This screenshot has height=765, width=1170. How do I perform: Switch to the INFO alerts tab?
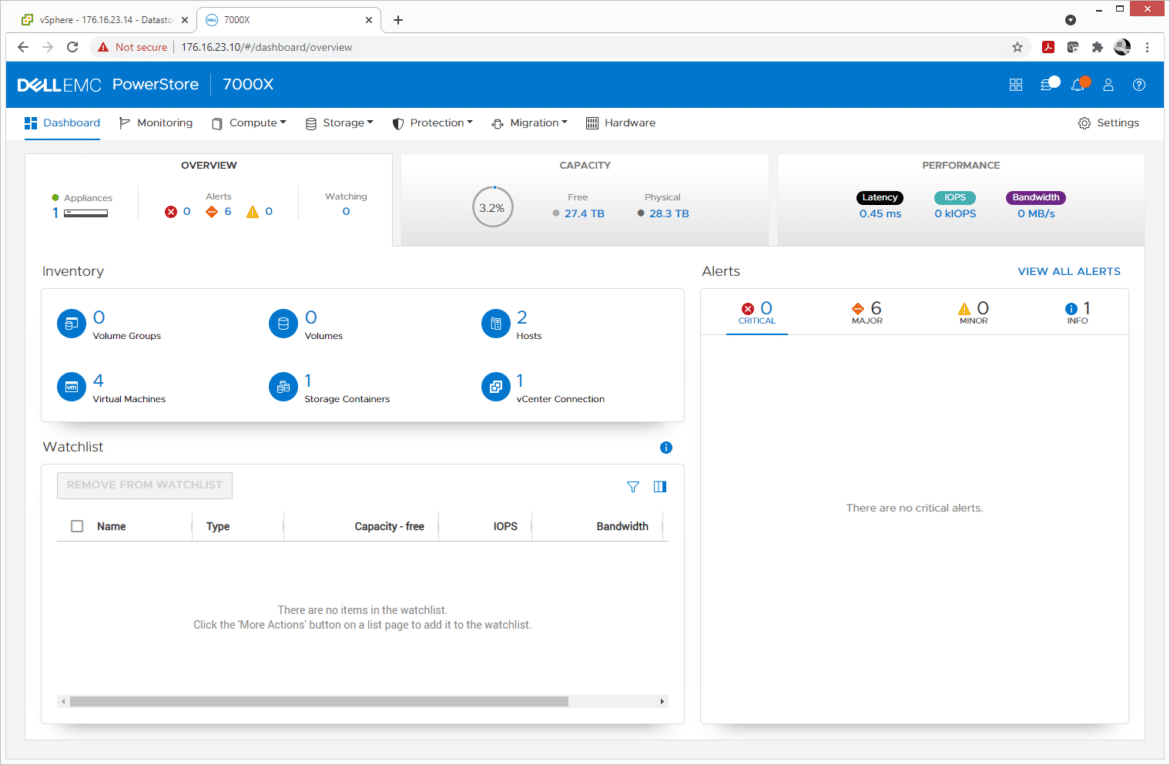coord(1077,313)
